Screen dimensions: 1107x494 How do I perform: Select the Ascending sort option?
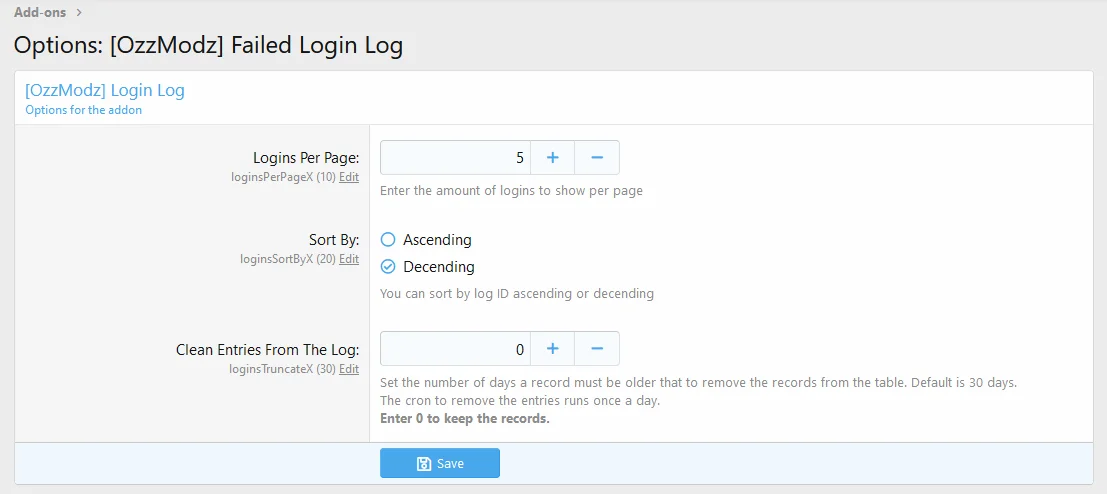[x=389, y=240]
